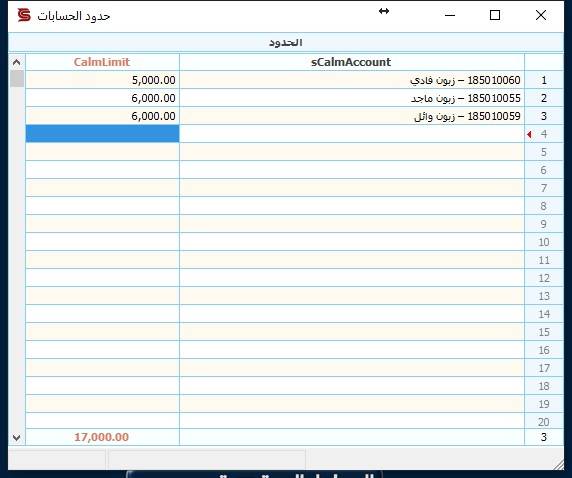Click the 17,000.00 total footer cell
Image resolution: width=572 pixels, height=478 pixels.
click(102, 437)
